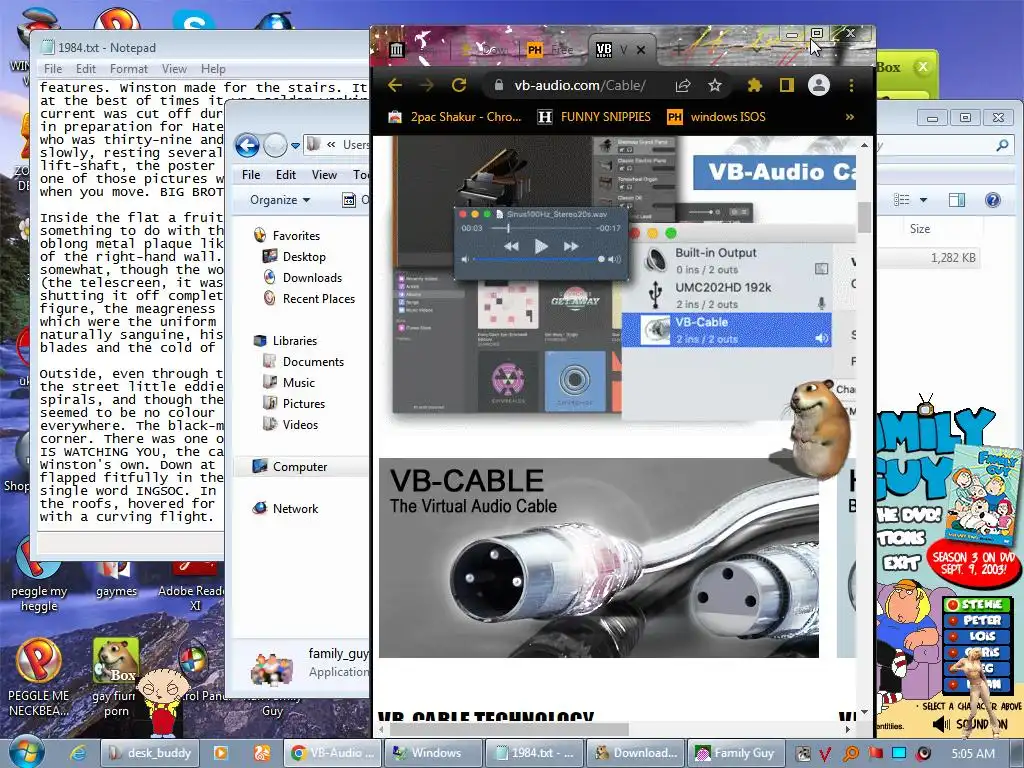This screenshot has height=768, width=1024.
Task: Select PETER in the Family Guy app
Action: [976, 620]
